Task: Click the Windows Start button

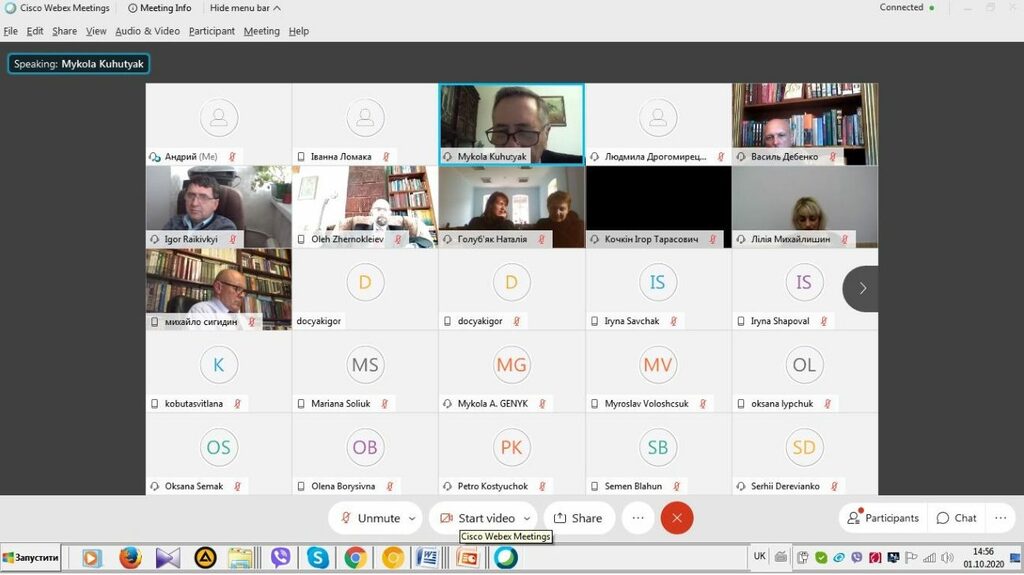Action: [x=32, y=558]
